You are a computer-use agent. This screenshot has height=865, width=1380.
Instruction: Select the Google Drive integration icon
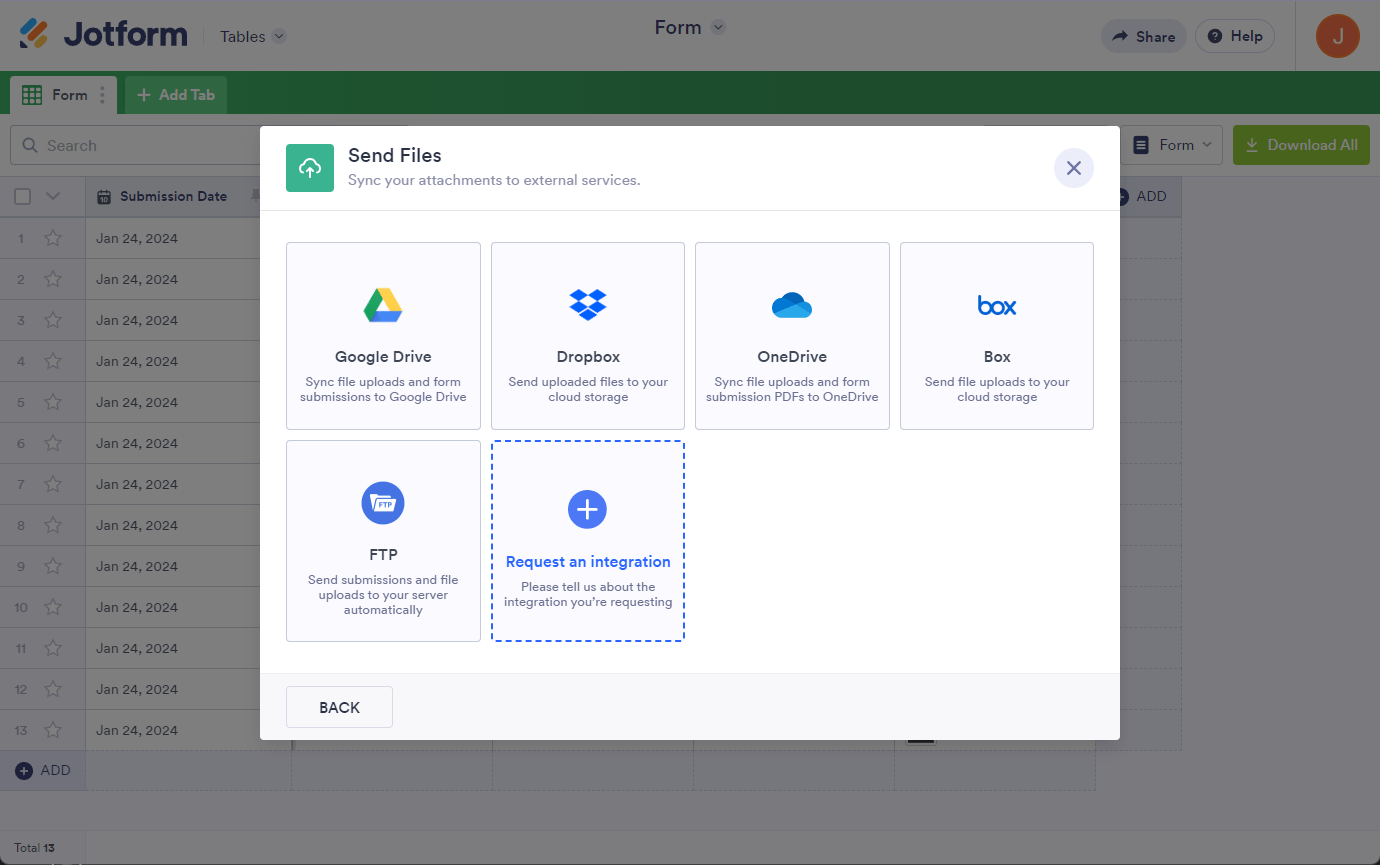click(383, 305)
